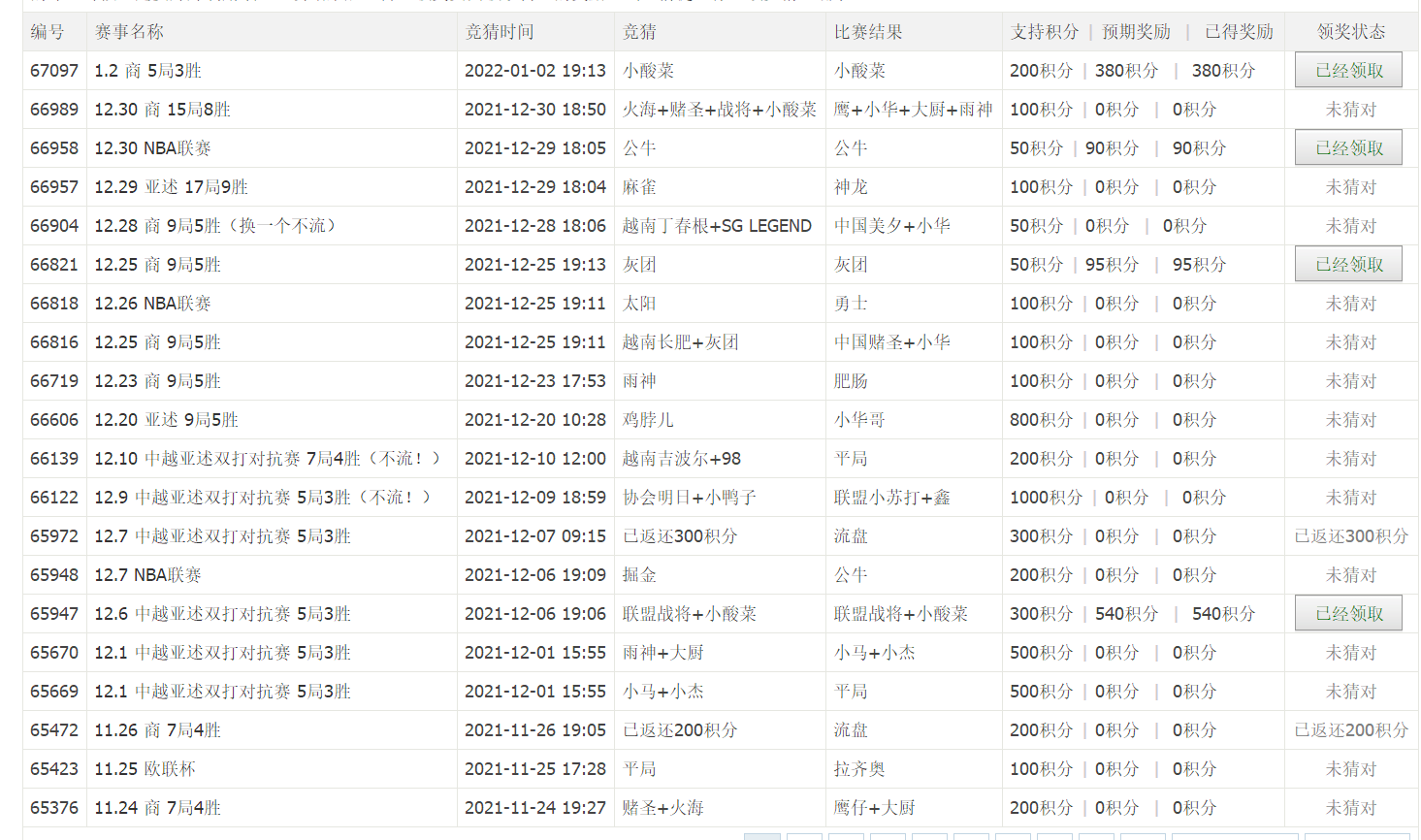This screenshot has width=1421, height=840.
Task: Click 已返还200积分 status in row 65472
Action: [1351, 730]
